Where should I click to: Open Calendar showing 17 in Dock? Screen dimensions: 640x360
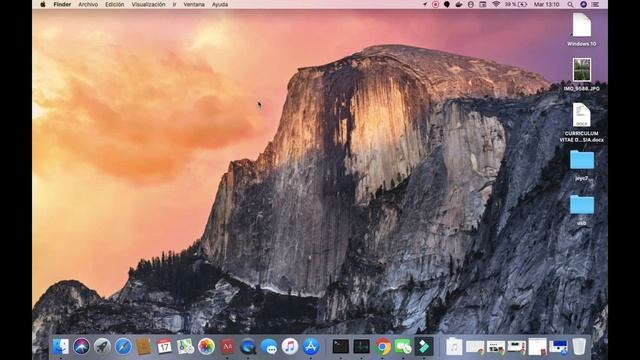164,347
